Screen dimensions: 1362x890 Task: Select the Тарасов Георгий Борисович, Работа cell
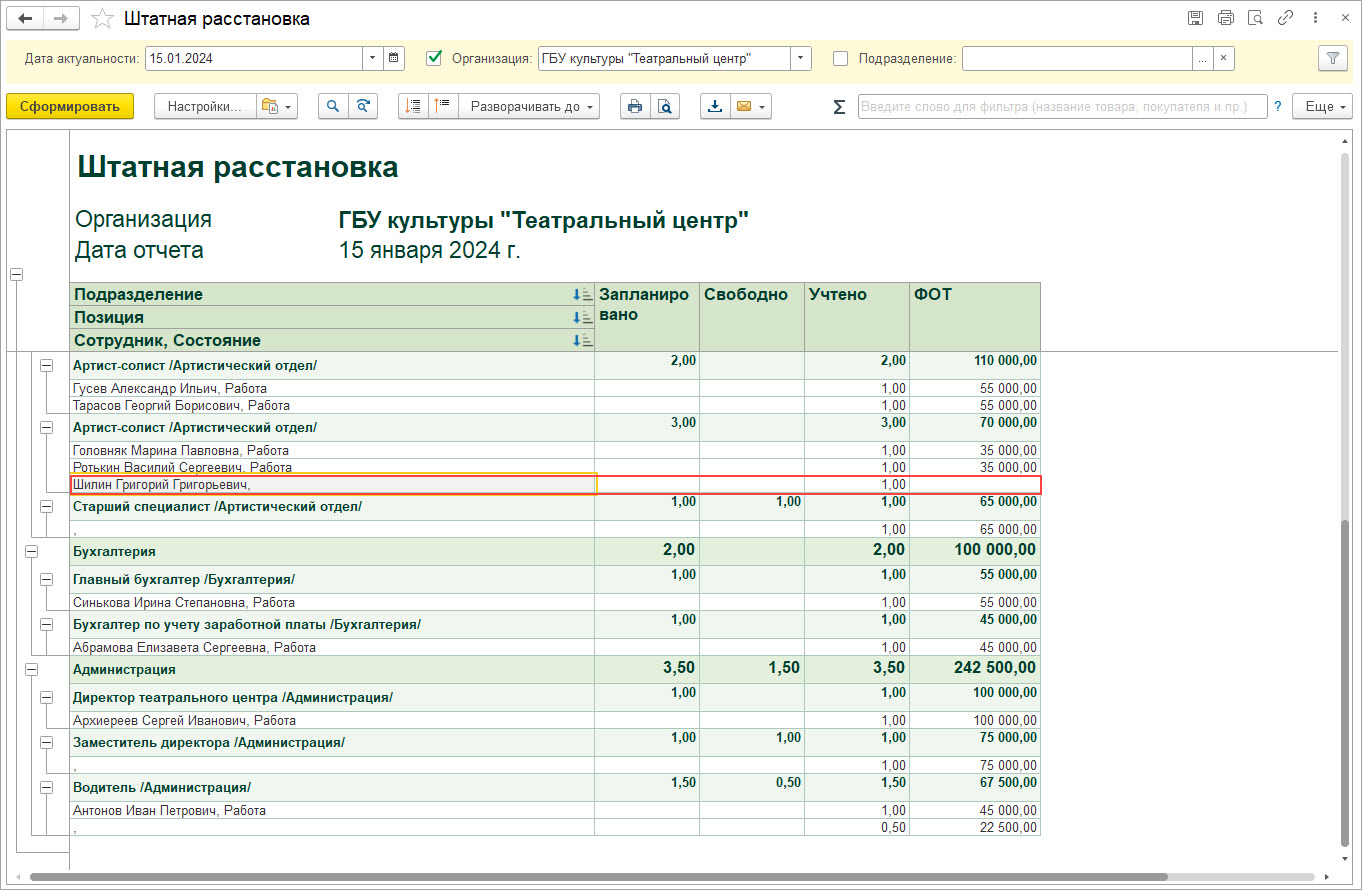[332, 405]
